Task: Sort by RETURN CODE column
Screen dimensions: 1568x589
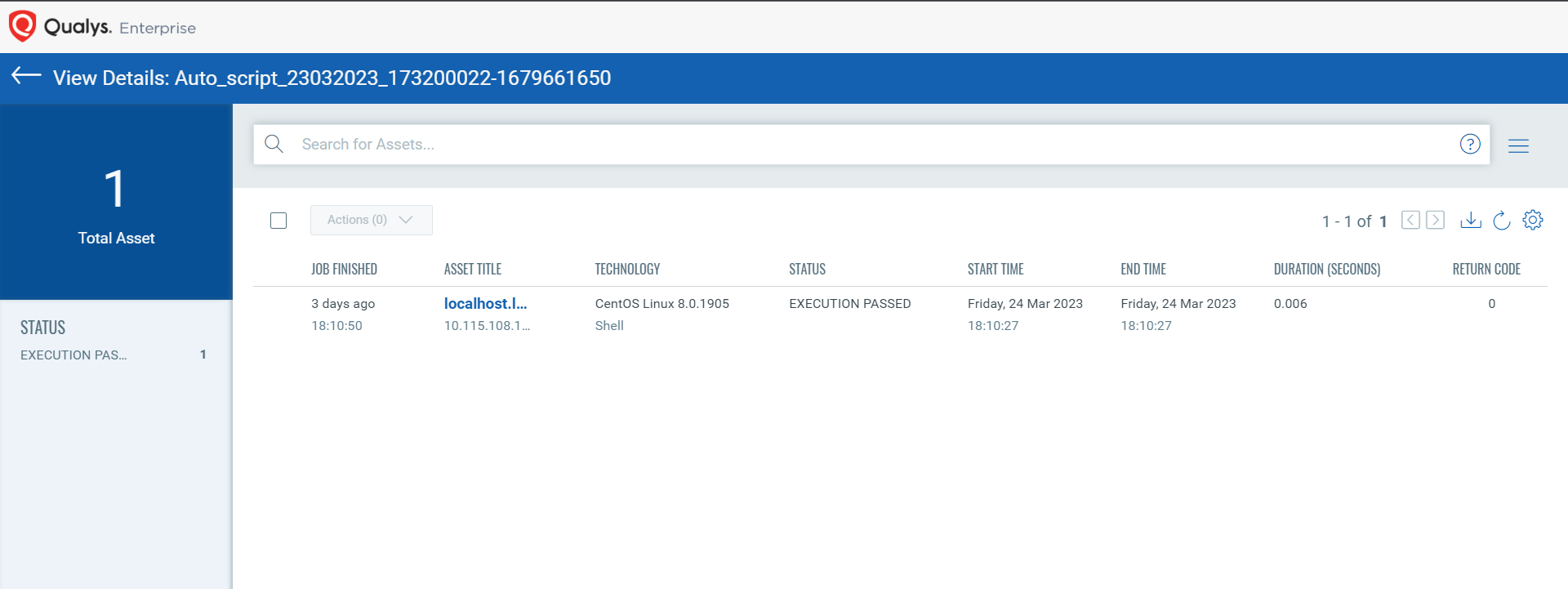Action: point(1486,269)
